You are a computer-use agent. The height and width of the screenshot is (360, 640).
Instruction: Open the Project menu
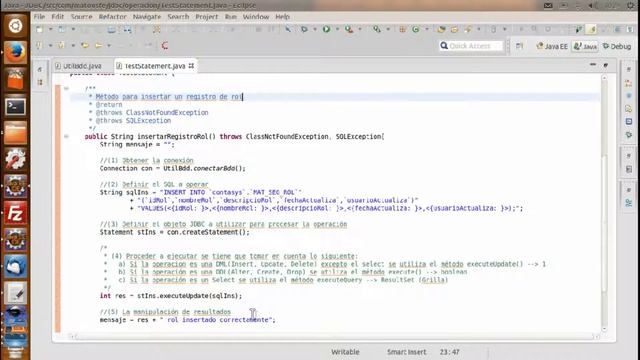tap(207, 17)
